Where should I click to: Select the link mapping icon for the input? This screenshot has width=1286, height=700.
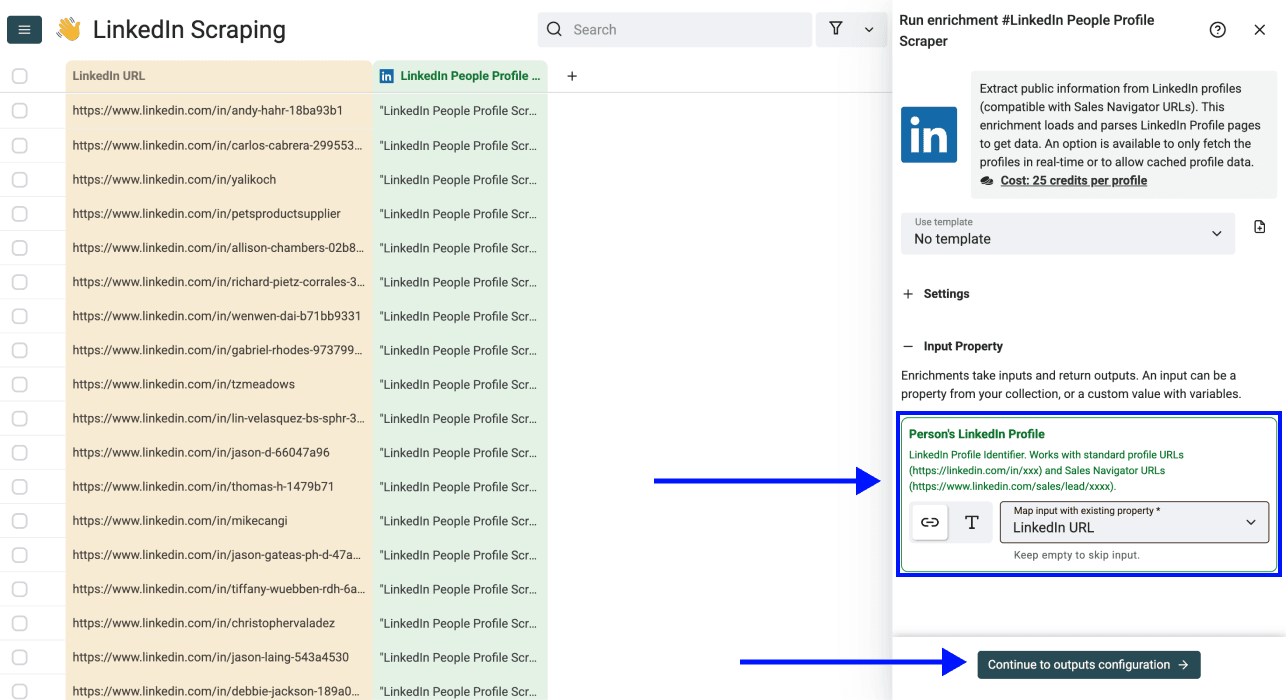(930, 522)
